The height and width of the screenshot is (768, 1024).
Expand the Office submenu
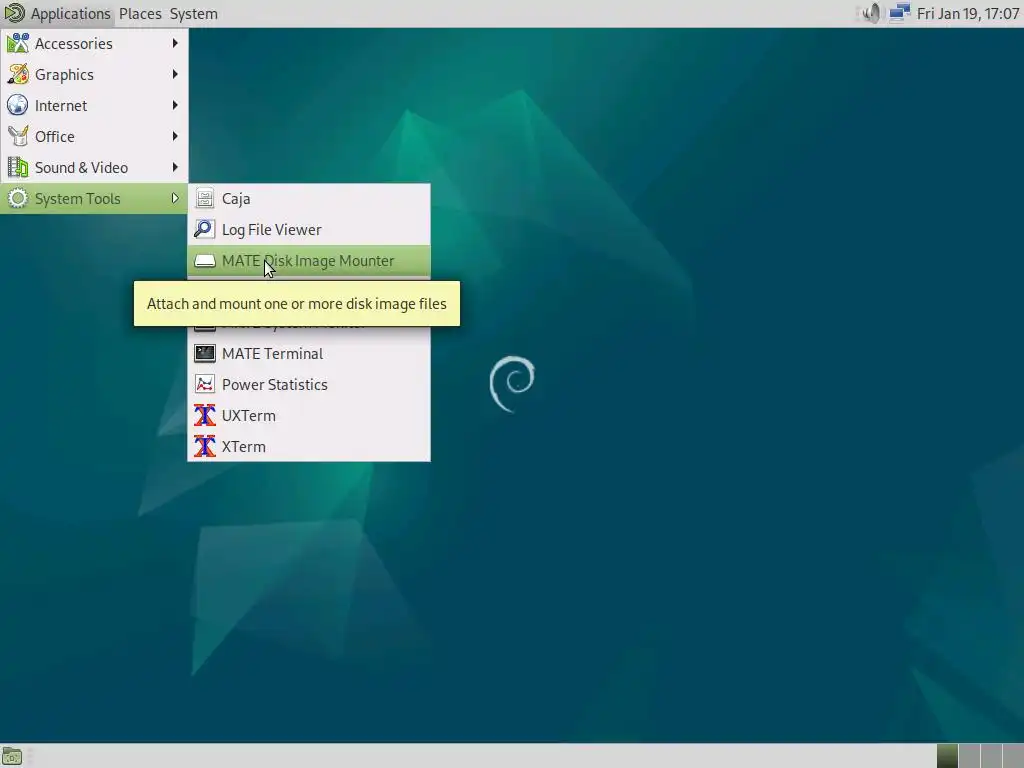pos(94,136)
